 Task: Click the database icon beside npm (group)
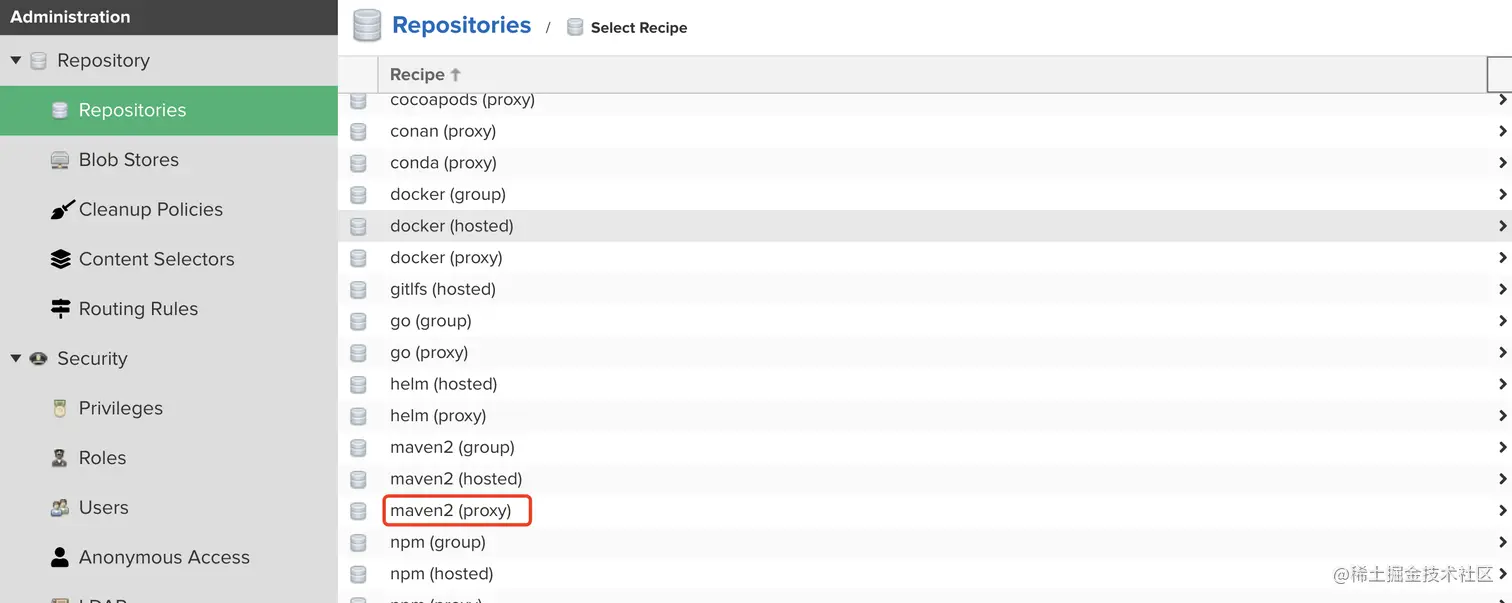pyautogui.click(x=358, y=543)
